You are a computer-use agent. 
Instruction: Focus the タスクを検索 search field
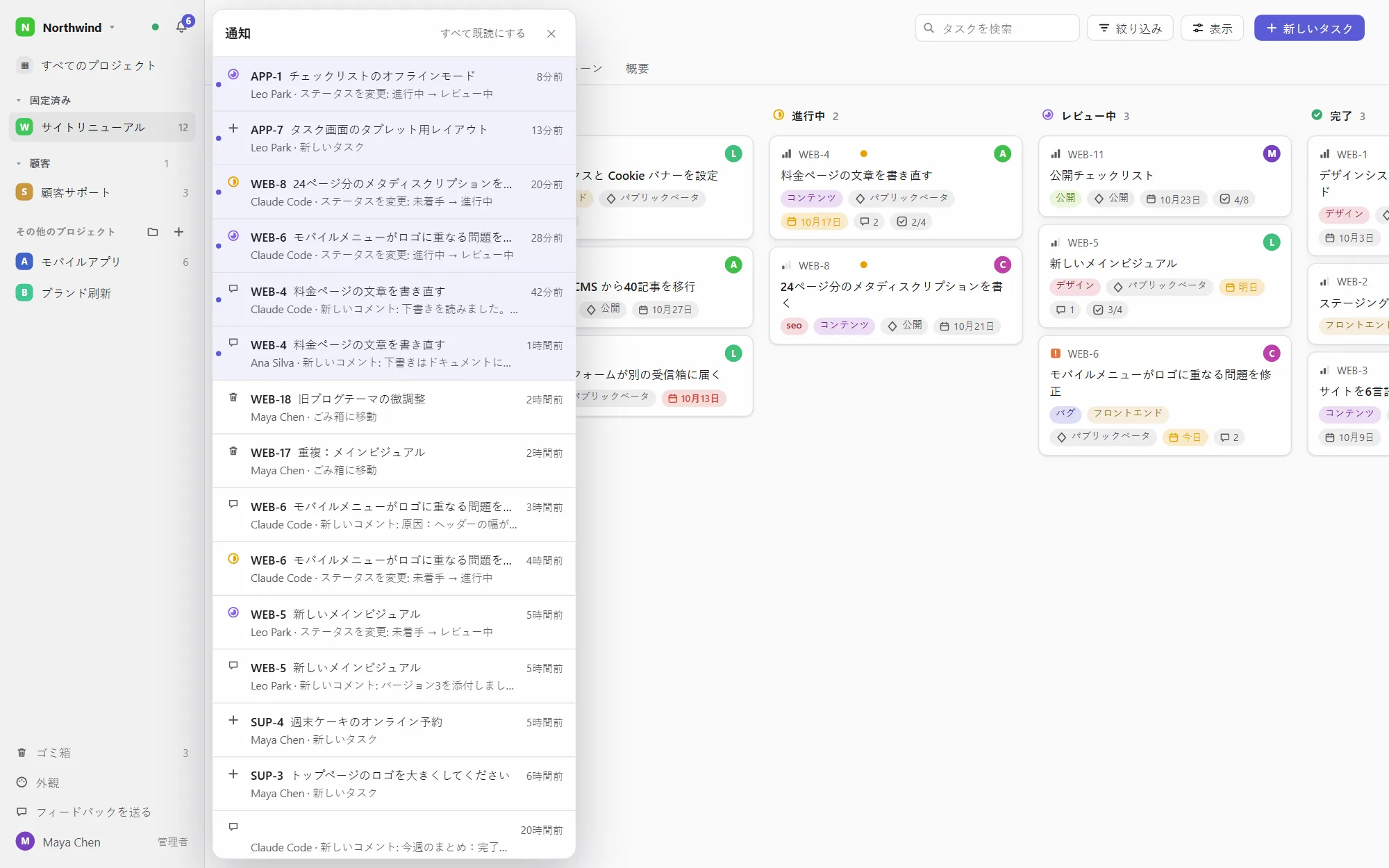[x=997, y=28]
